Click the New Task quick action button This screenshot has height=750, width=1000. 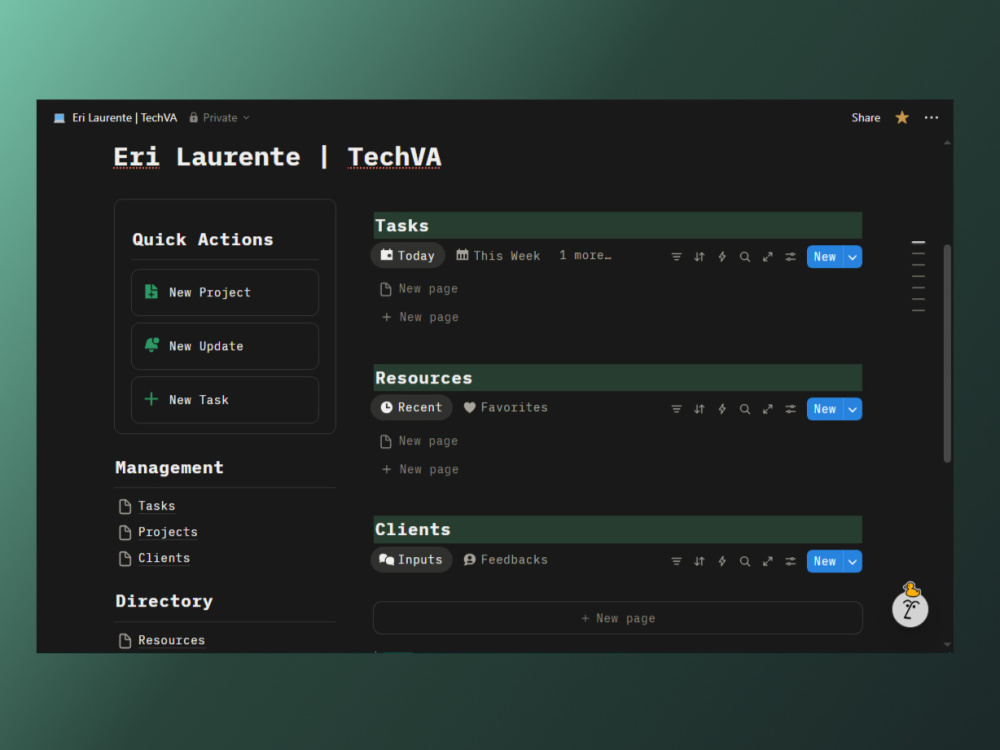224,399
